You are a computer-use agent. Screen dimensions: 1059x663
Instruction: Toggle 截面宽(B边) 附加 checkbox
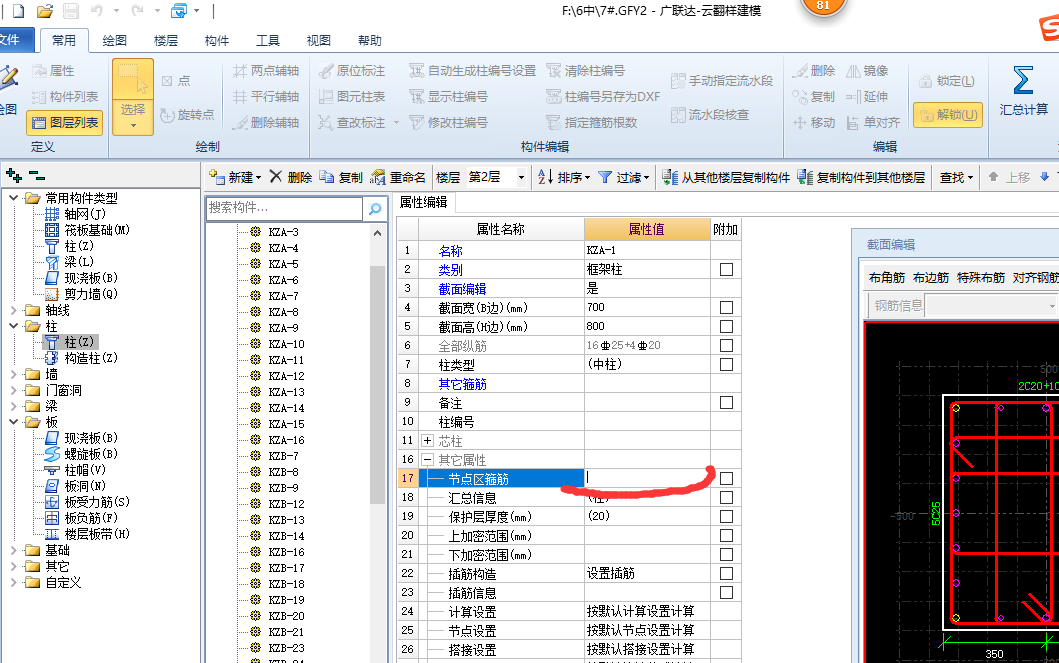point(726,307)
